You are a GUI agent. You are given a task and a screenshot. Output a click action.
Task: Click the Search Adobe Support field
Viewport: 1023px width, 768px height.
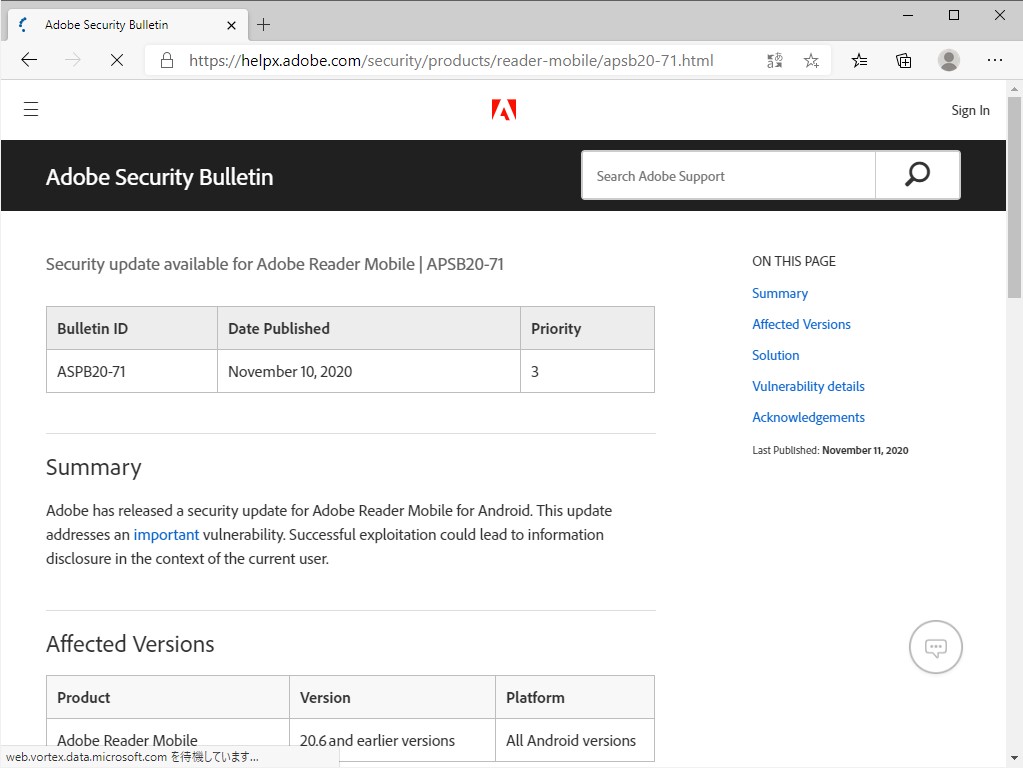[x=728, y=176]
